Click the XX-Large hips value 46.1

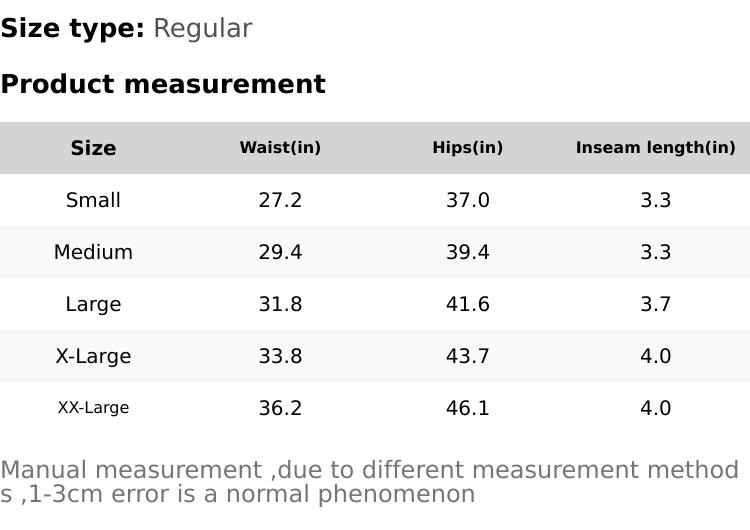pos(467,408)
